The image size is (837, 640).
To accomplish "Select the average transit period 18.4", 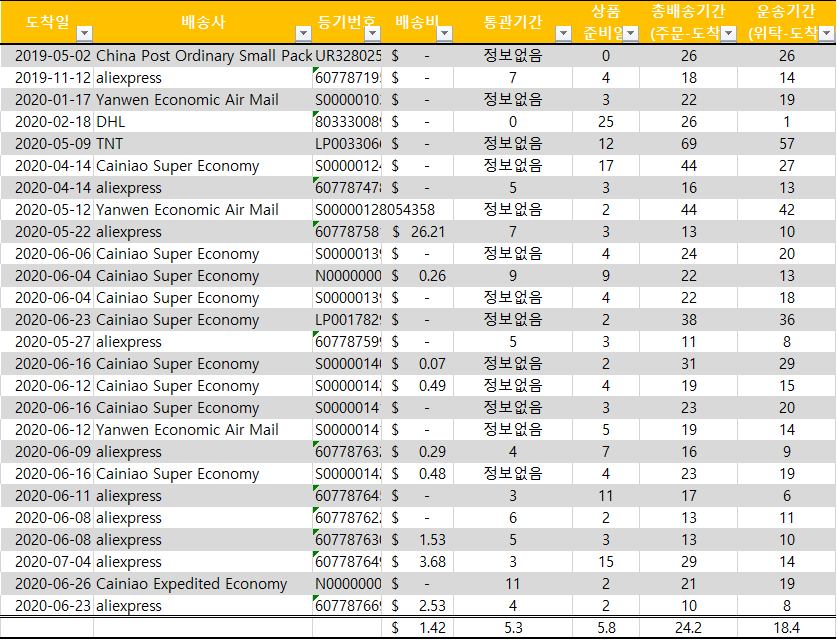I will [x=787, y=628].
